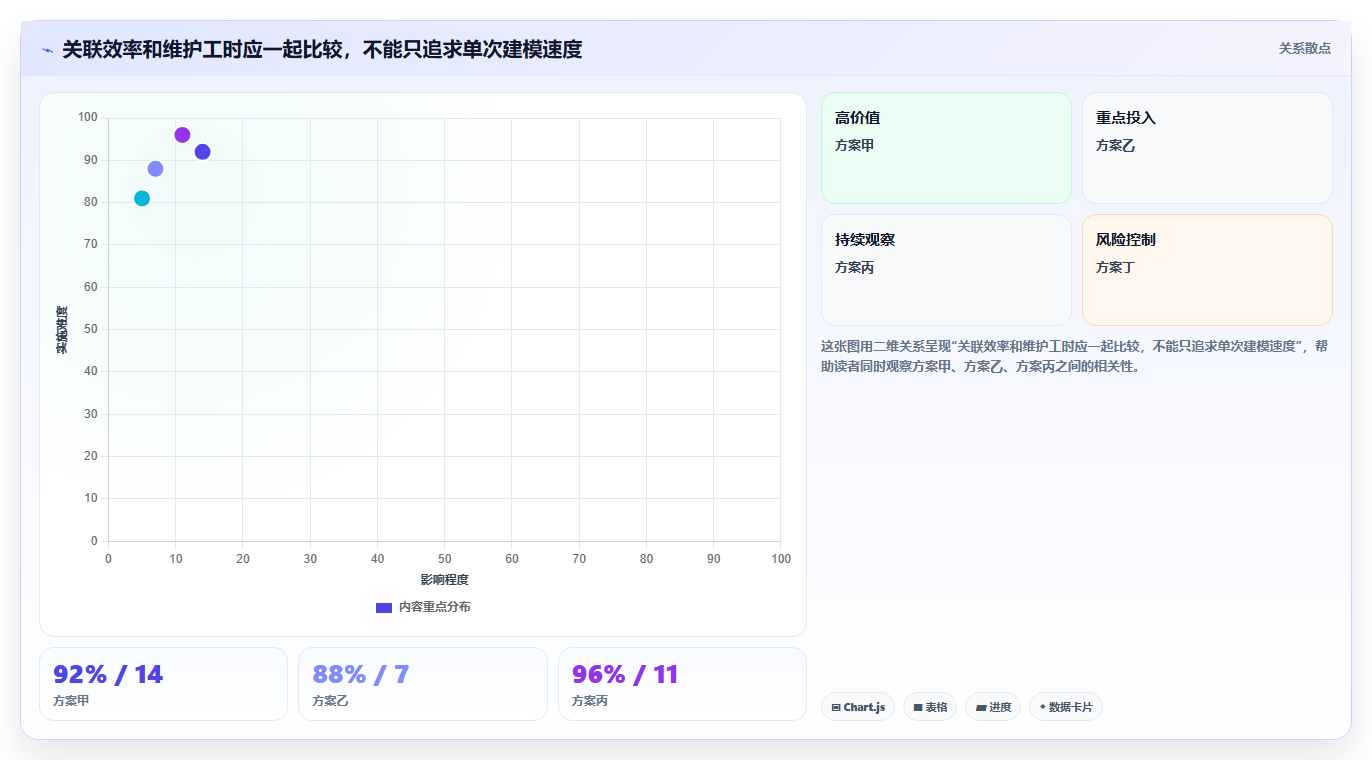Click the icon inside the Chart.js chip
Screen dimensions: 1372x760
tap(836, 708)
